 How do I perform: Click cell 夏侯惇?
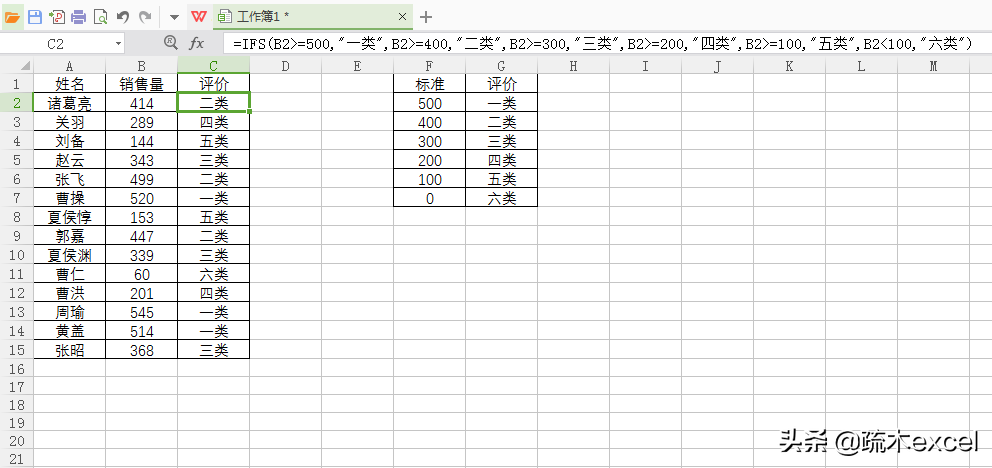point(70,217)
